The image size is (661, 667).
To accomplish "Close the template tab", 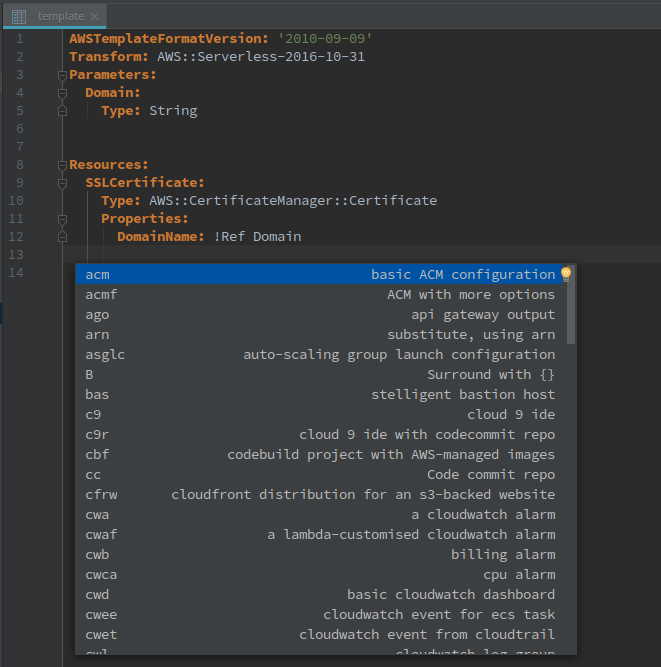I will coord(94,17).
